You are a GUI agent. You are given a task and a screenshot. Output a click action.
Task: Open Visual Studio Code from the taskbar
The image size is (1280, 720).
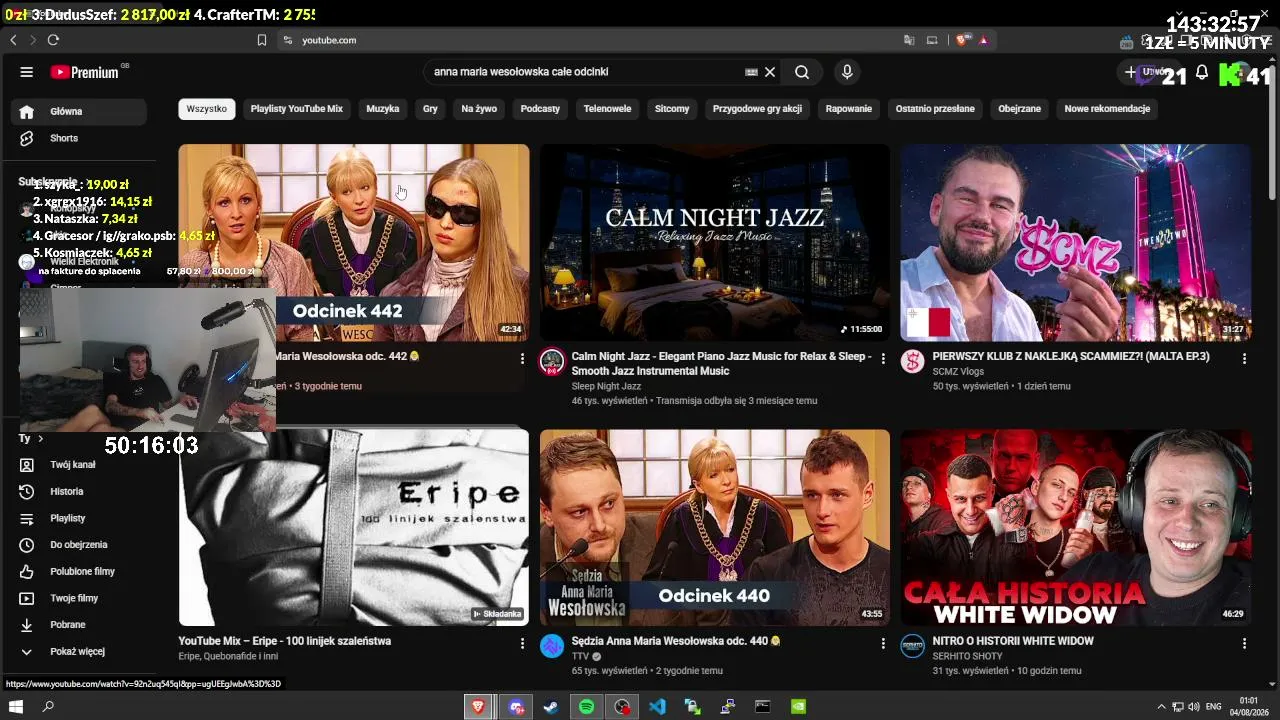pos(657,707)
